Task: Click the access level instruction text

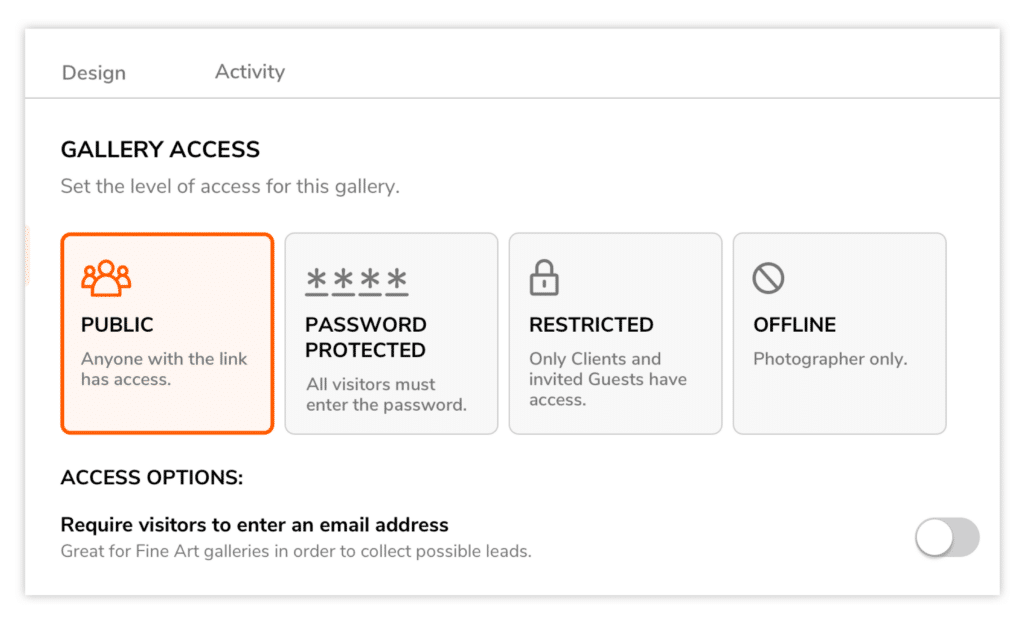Action: point(229,187)
